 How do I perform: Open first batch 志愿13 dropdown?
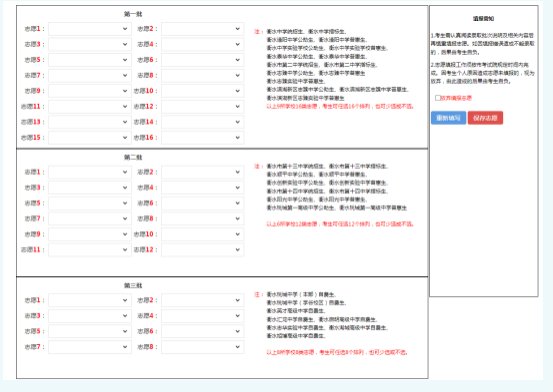pyautogui.click(x=90, y=122)
